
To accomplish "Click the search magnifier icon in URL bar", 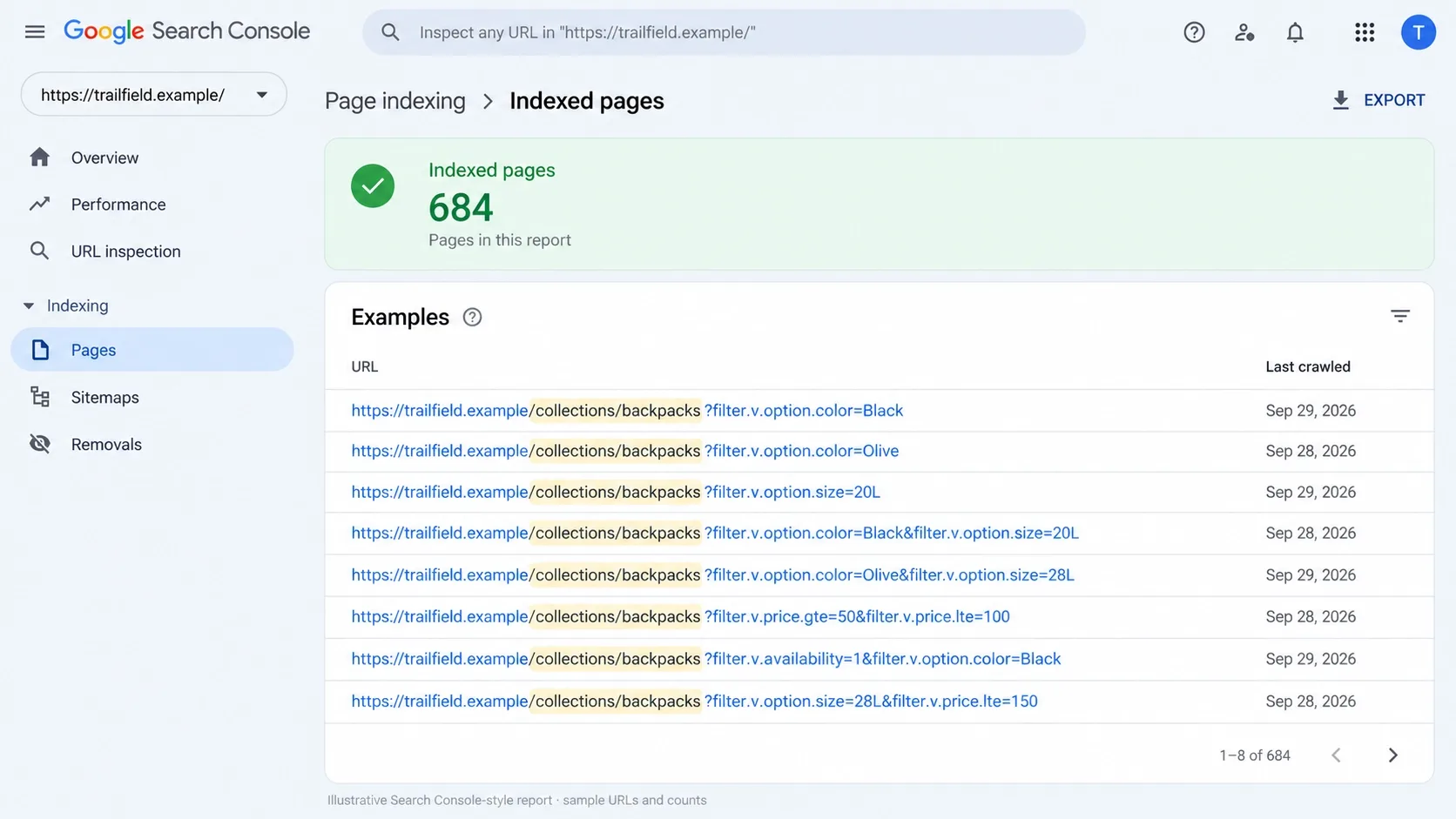I will (x=390, y=32).
